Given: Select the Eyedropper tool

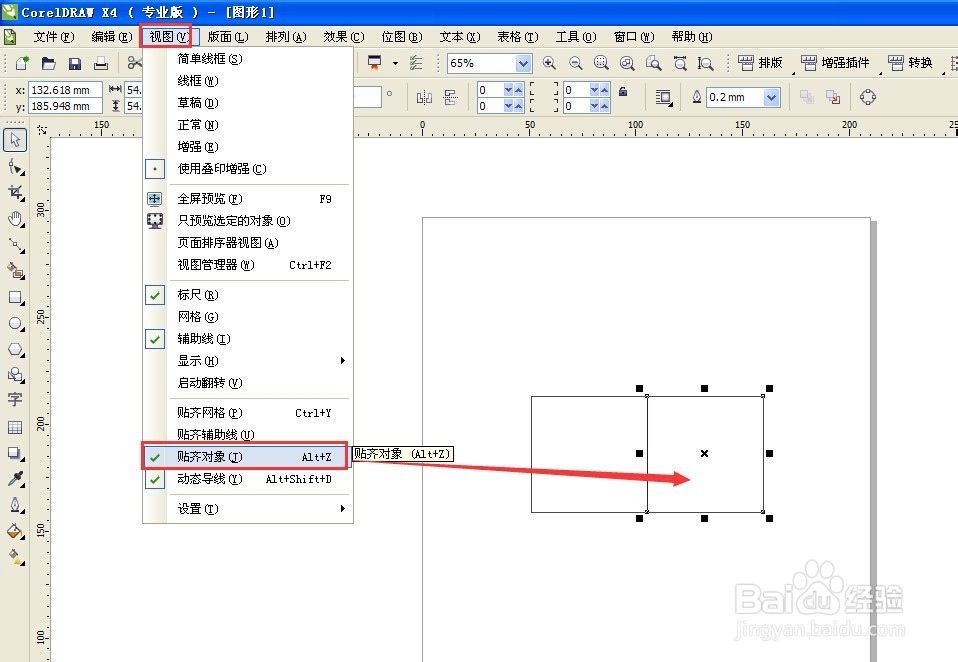Looking at the screenshot, I should (15, 479).
